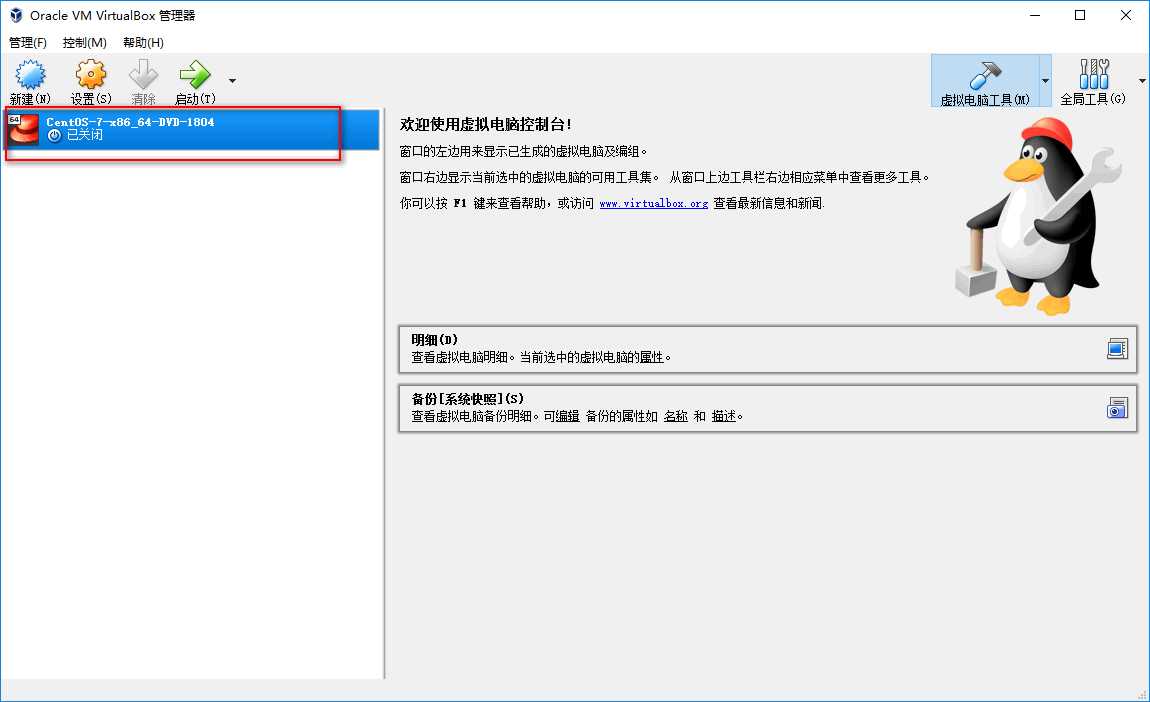The image size is (1150, 702).
Task: Open the 备份[系统快照](S) snapshots panel
Action: tap(767, 408)
